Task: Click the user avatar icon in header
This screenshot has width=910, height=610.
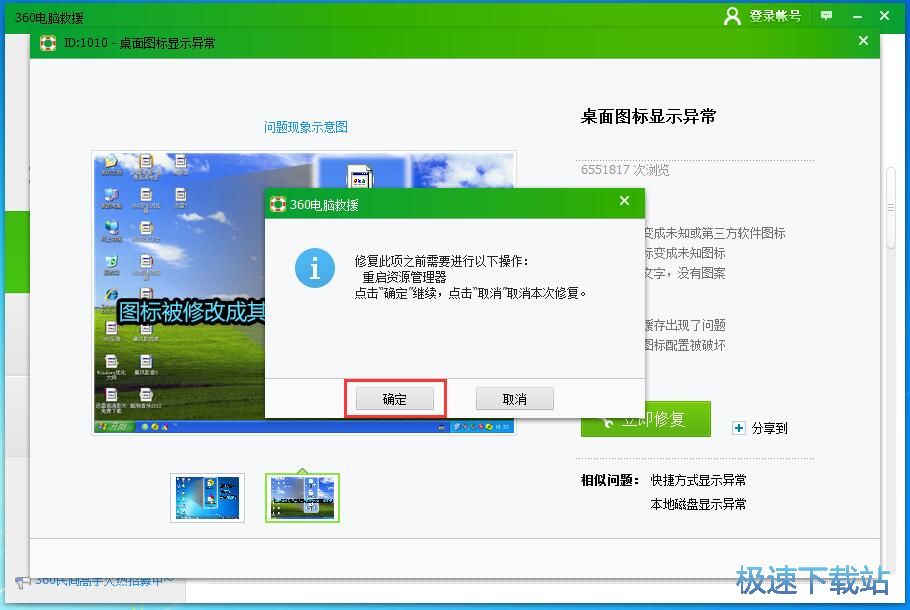Action: click(x=732, y=16)
